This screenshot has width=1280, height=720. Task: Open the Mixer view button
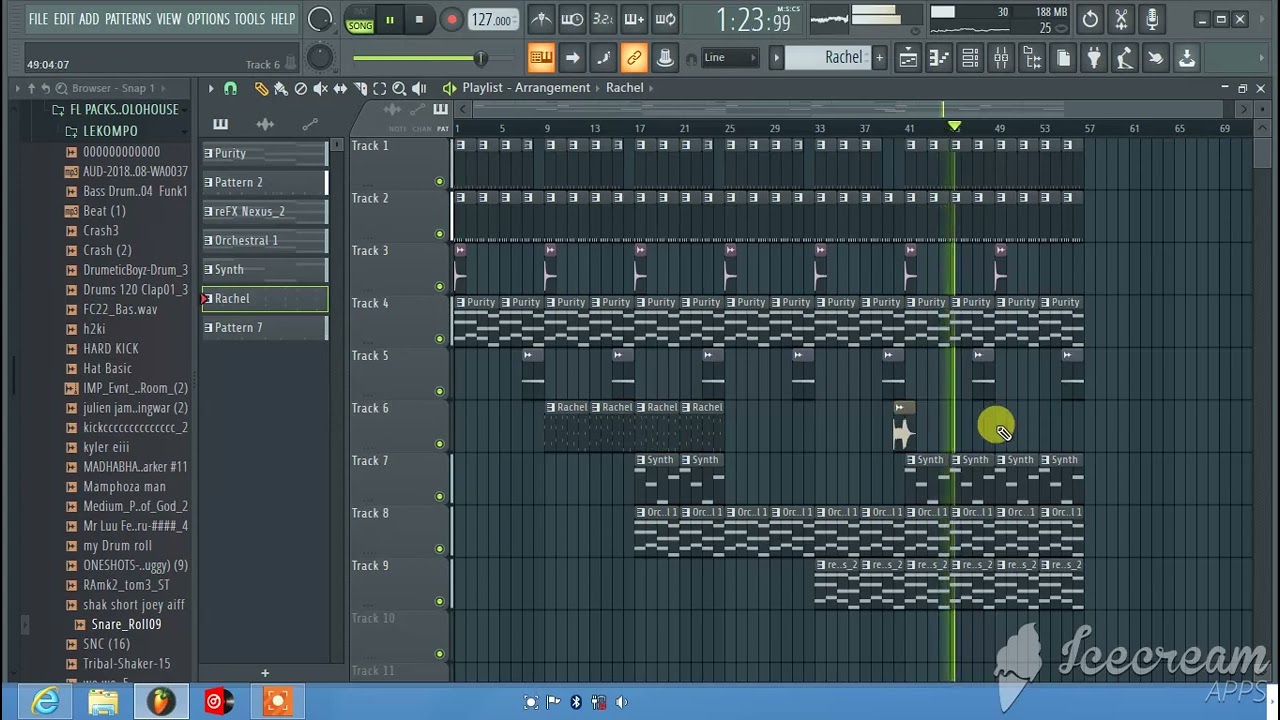(1001, 58)
